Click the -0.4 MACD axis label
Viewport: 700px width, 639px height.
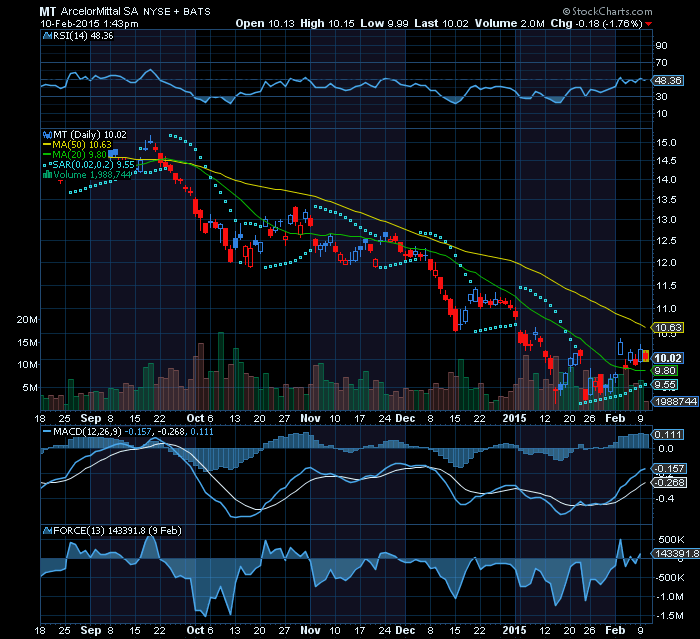pyautogui.click(x=665, y=498)
